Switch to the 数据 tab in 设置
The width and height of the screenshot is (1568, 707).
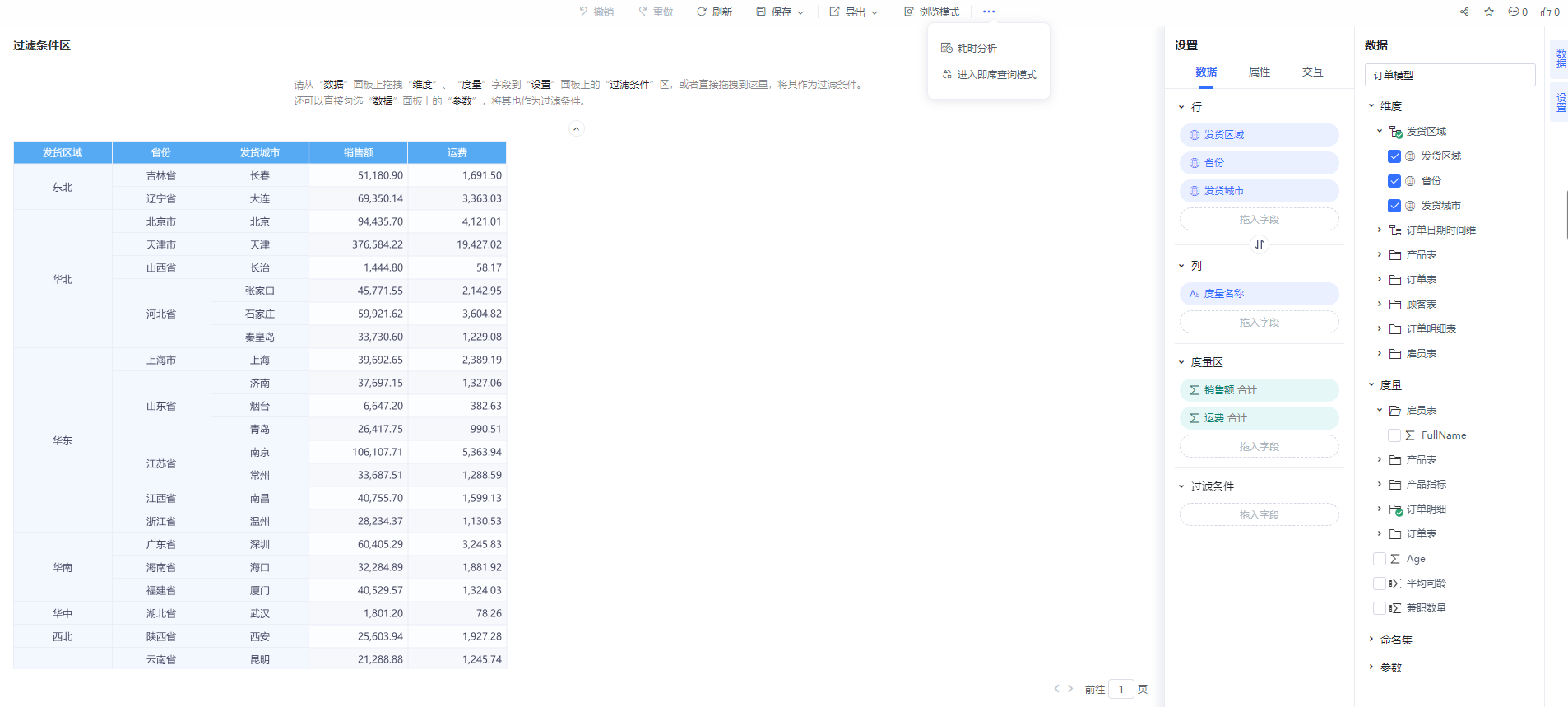coord(1206,72)
